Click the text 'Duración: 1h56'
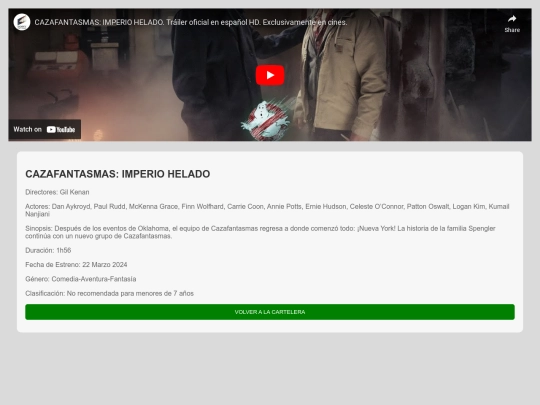This screenshot has height=405, width=540. click(x=48, y=250)
